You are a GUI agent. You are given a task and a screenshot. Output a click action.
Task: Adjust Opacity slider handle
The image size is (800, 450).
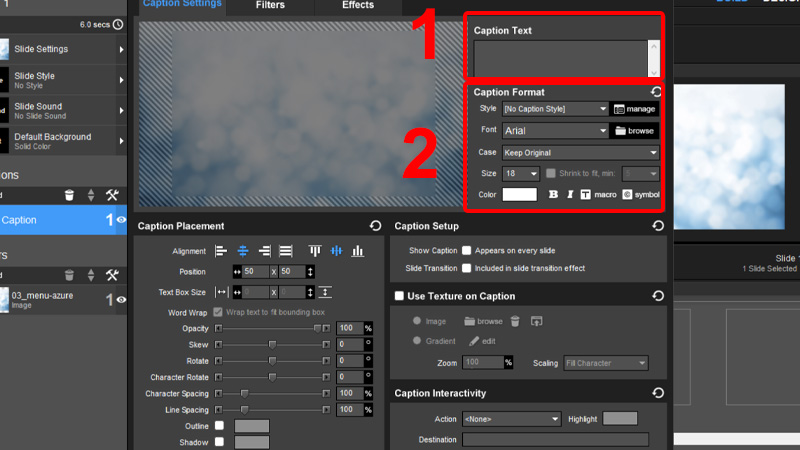tap(317, 328)
